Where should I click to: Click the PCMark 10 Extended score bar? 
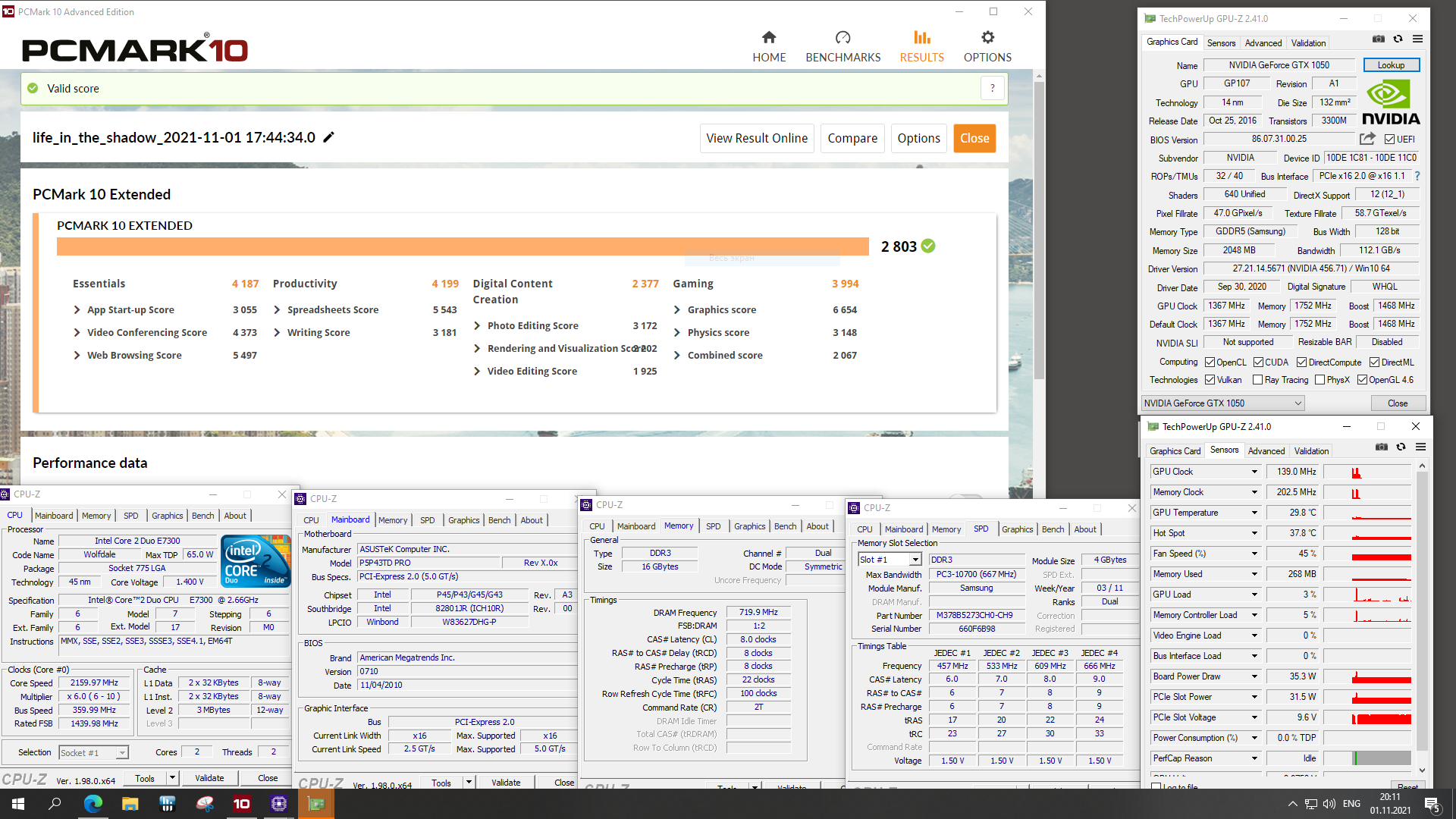(463, 246)
